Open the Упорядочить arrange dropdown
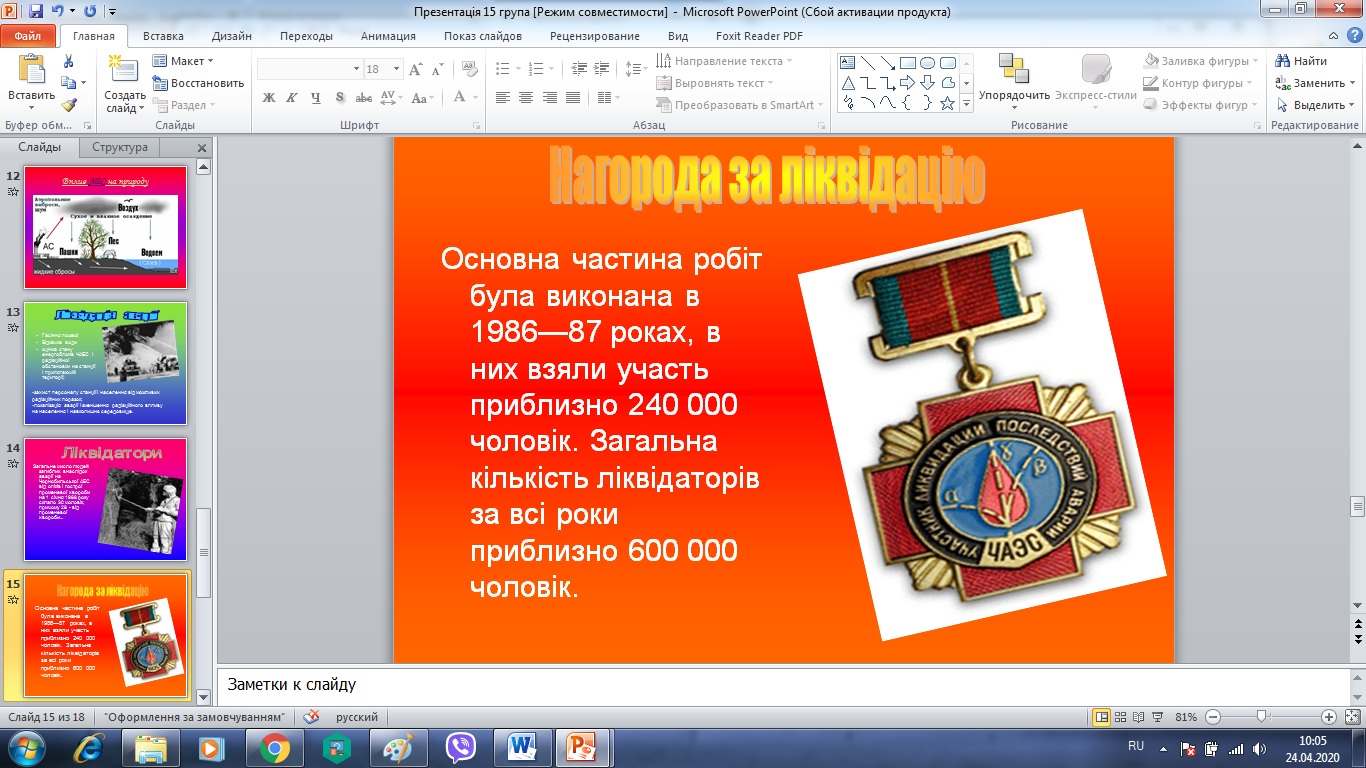Image resolution: width=1366 pixels, height=768 pixels. tap(1014, 82)
